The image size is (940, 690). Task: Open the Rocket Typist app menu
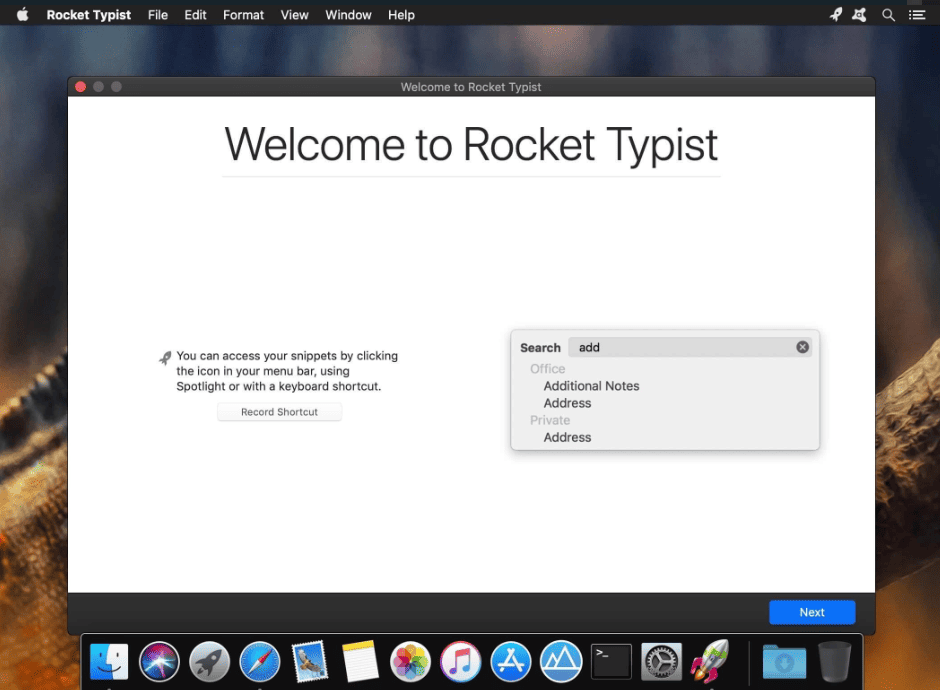click(x=89, y=15)
